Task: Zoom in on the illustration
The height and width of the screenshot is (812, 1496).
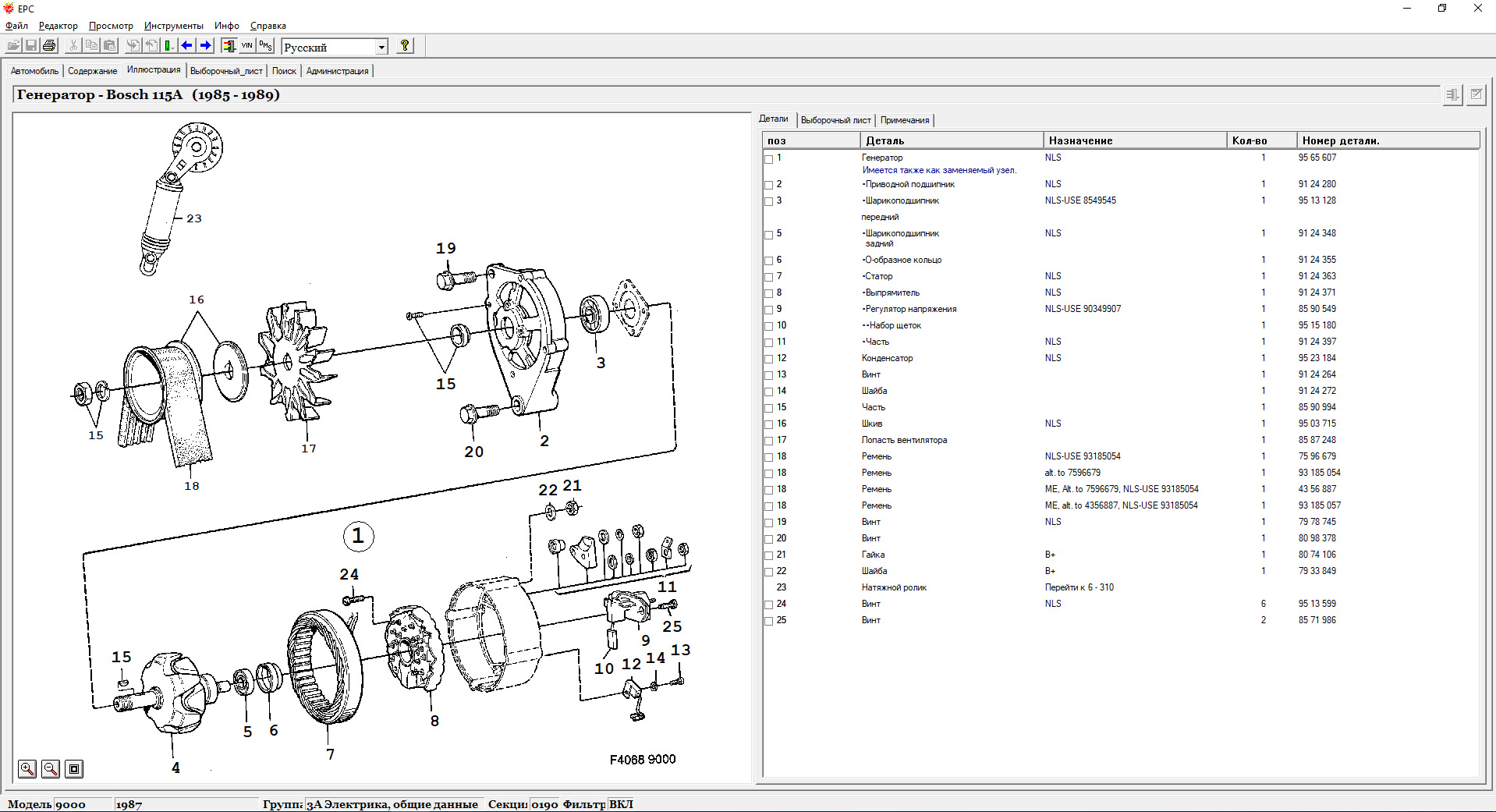Action: tap(27, 769)
